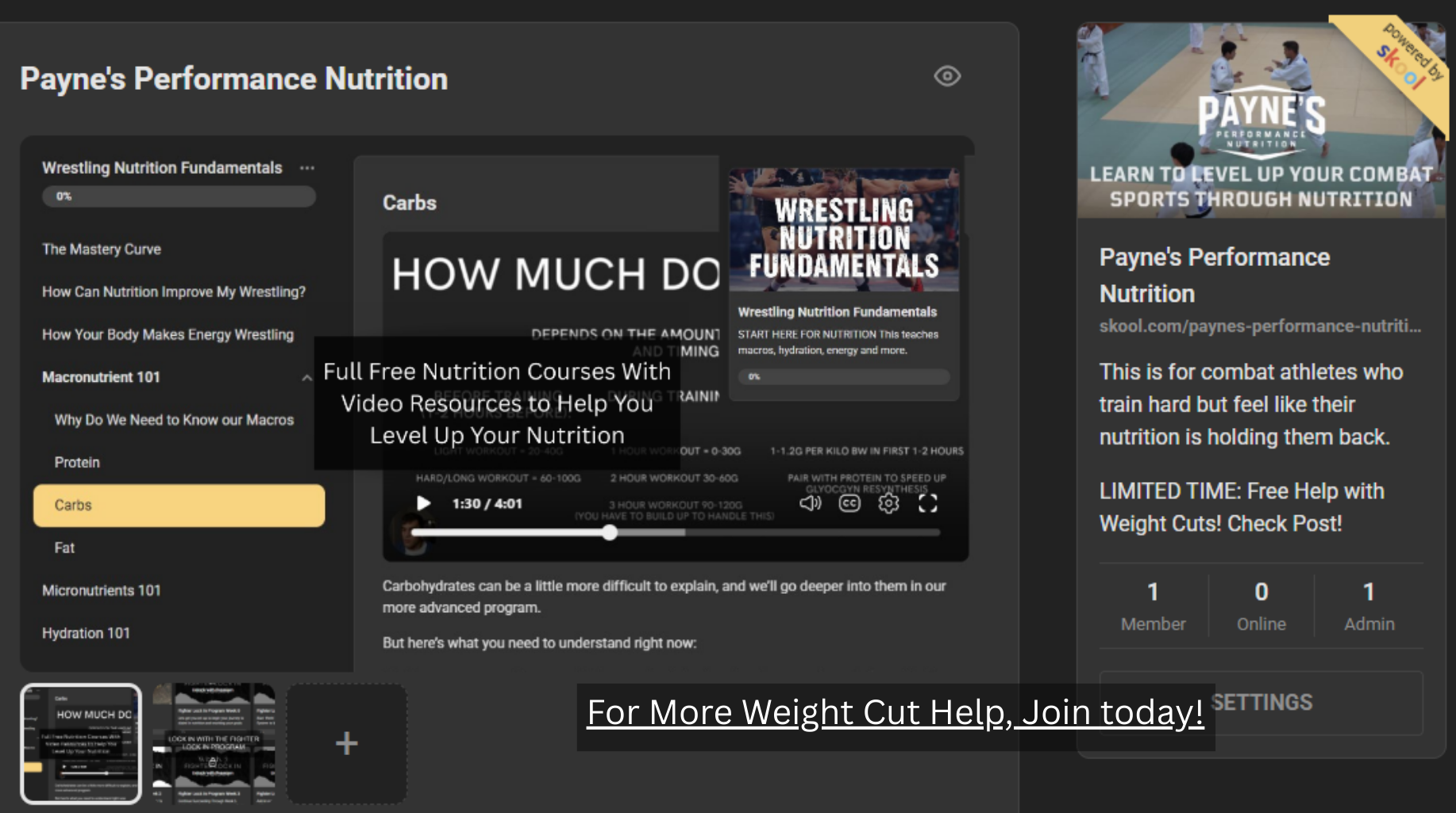Click For More Weight Cut Help link
The image size is (1456, 813).
coord(896,713)
